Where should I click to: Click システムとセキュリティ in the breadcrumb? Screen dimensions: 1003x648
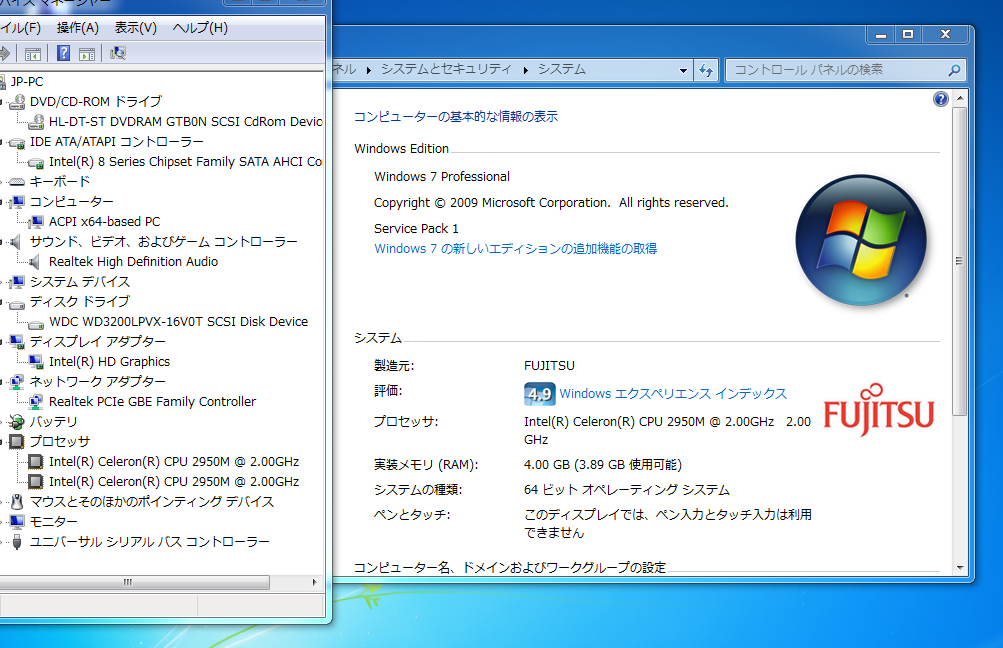(x=446, y=69)
